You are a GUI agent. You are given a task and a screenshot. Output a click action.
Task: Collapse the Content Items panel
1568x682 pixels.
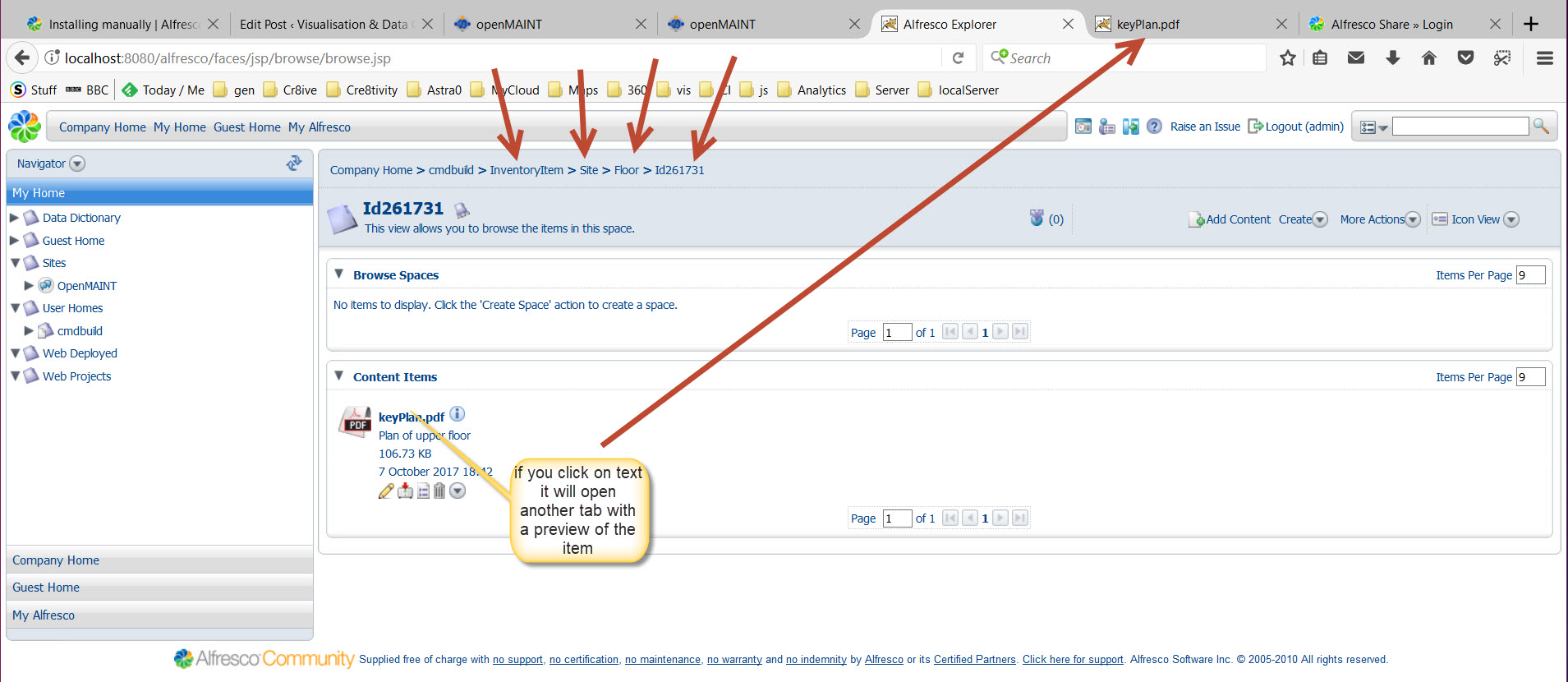click(338, 376)
